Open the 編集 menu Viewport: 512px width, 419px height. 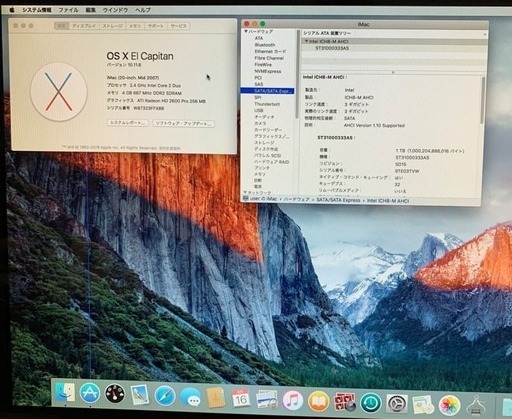[90, 10]
